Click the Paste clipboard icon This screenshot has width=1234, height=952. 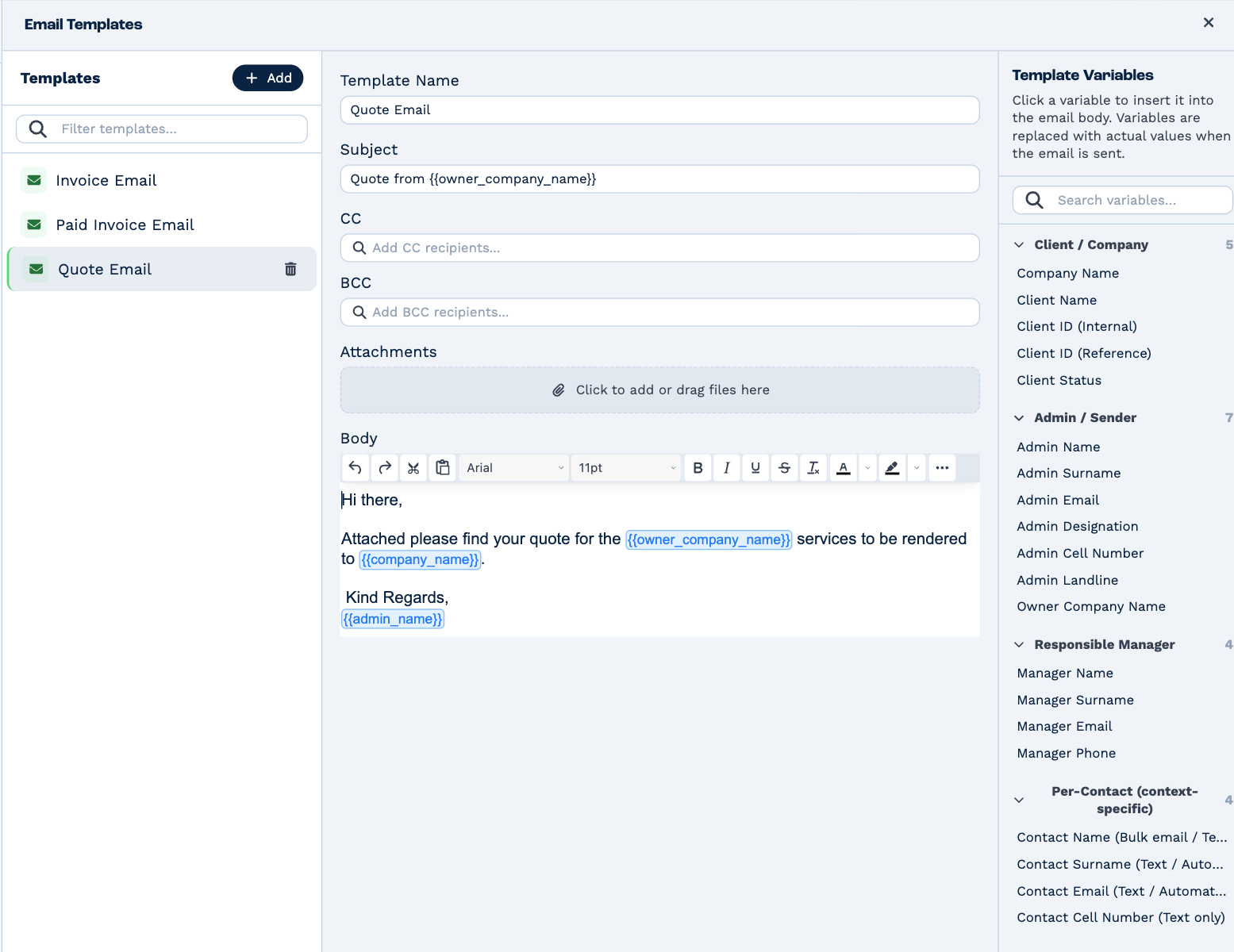pos(443,468)
